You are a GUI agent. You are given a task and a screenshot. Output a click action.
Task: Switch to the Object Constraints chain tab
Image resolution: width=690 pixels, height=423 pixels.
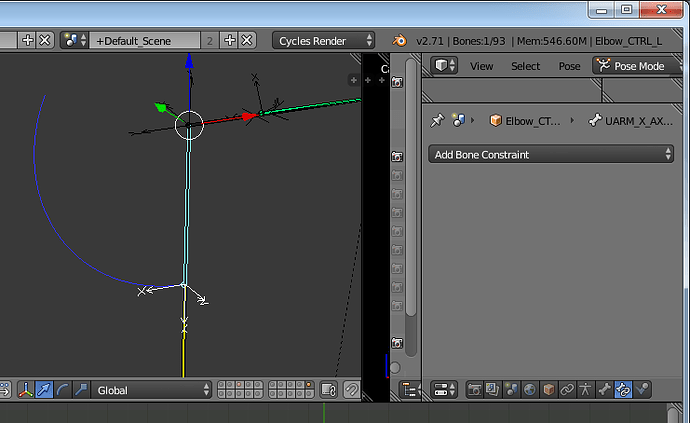[567, 390]
